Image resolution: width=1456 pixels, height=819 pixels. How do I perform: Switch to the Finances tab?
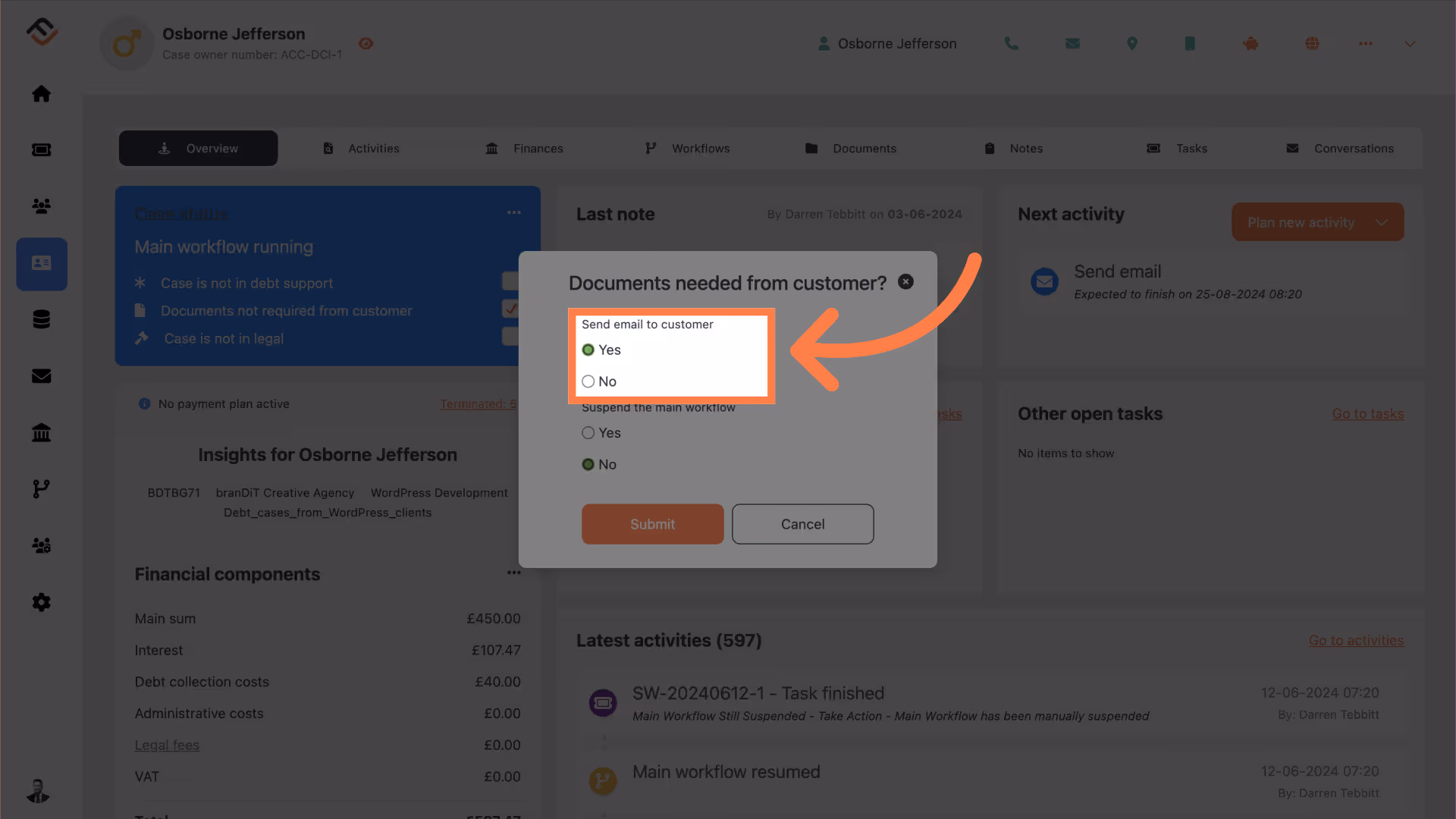pos(525,149)
